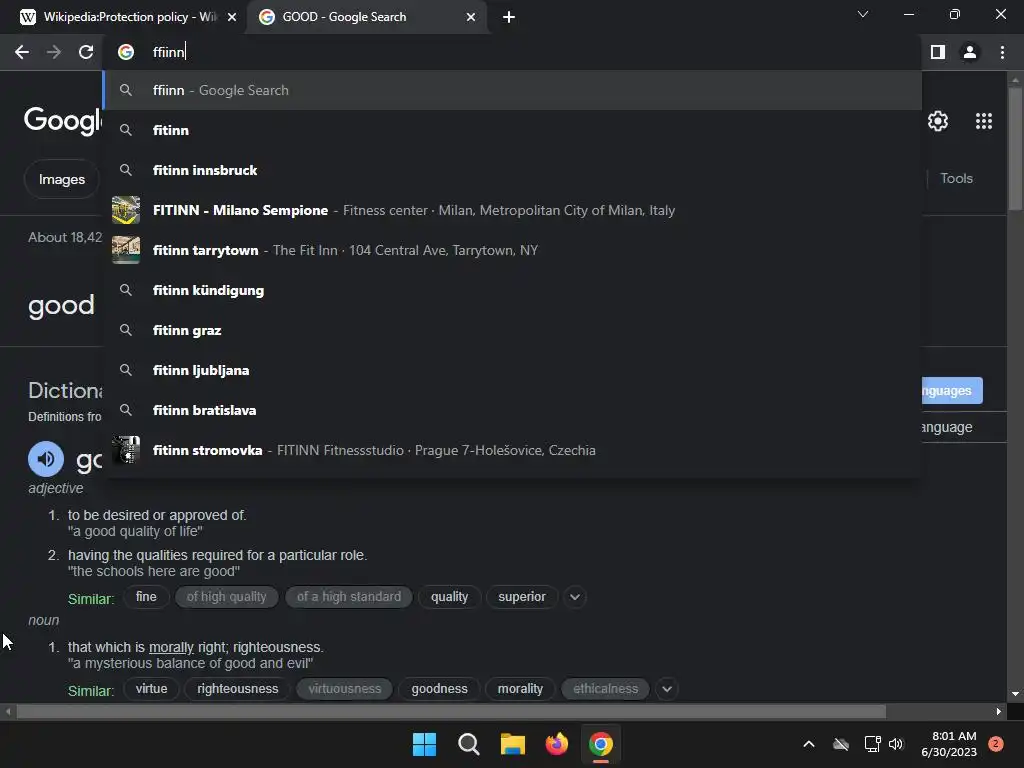
Task: Close the GOOD Google Search tab
Action: coord(471,17)
